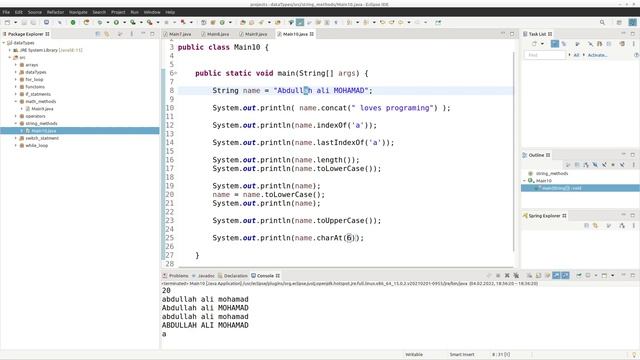This screenshot has width=640, height=360.
Task: Open Spring Explorer view menu (three dots)
Action: 633,225
